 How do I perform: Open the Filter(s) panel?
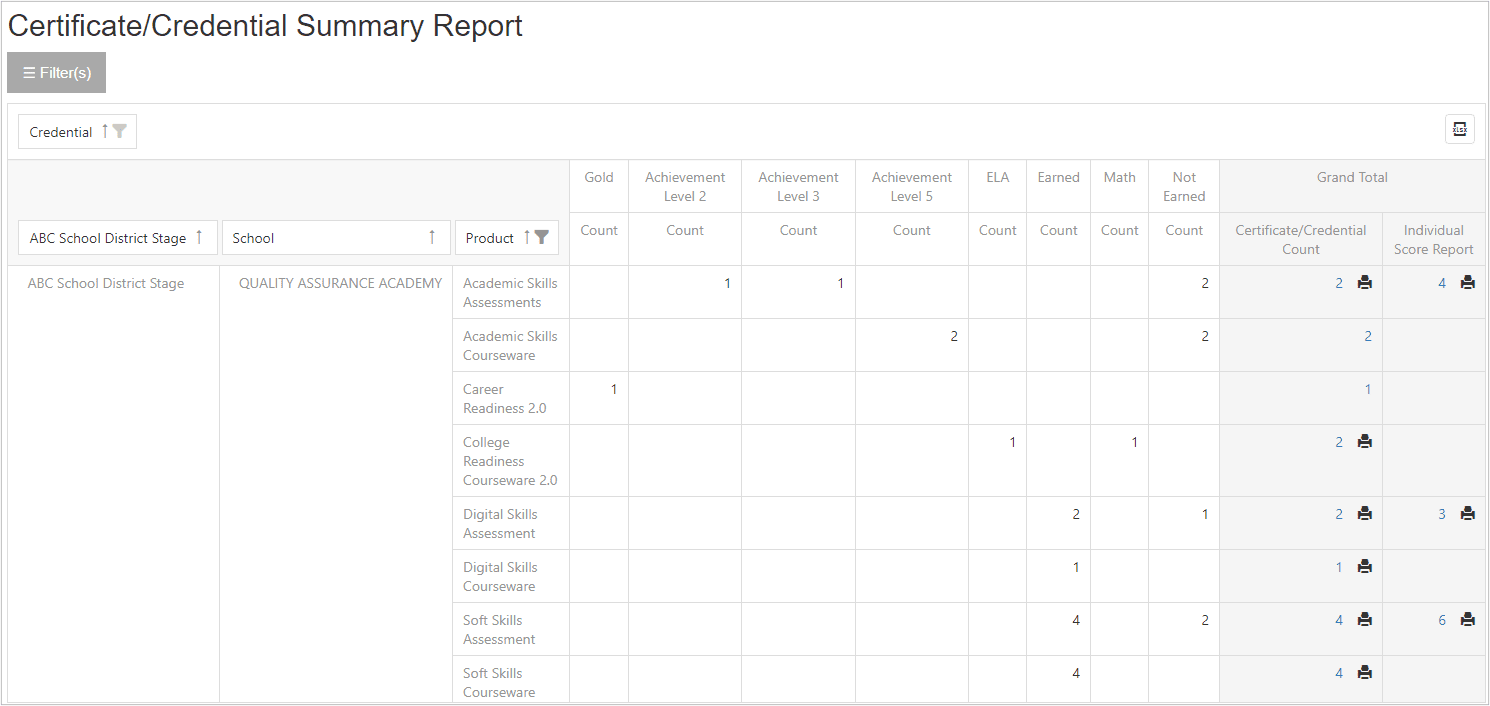[x=56, y=73]
